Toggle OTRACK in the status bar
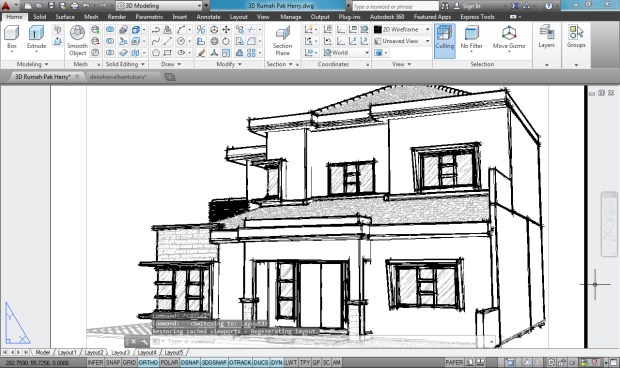This screenshot has width=620, height=368. point(240,362)
